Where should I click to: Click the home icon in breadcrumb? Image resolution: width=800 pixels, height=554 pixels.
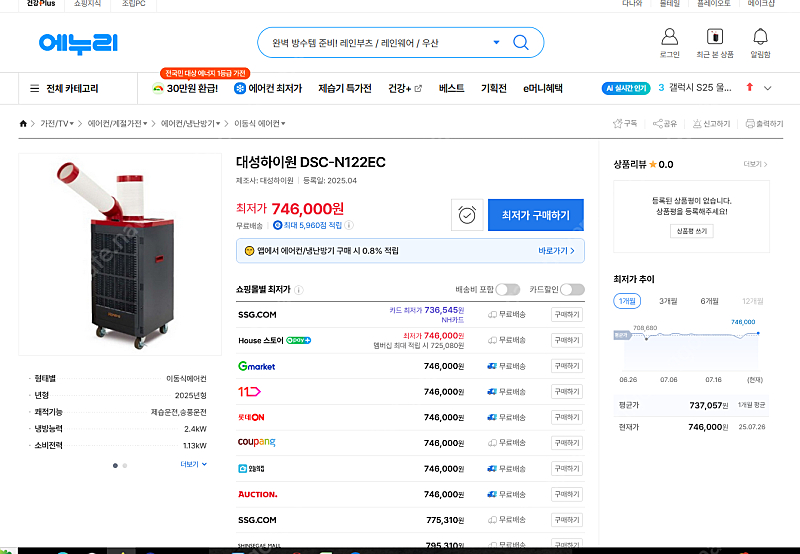point(23,124)
